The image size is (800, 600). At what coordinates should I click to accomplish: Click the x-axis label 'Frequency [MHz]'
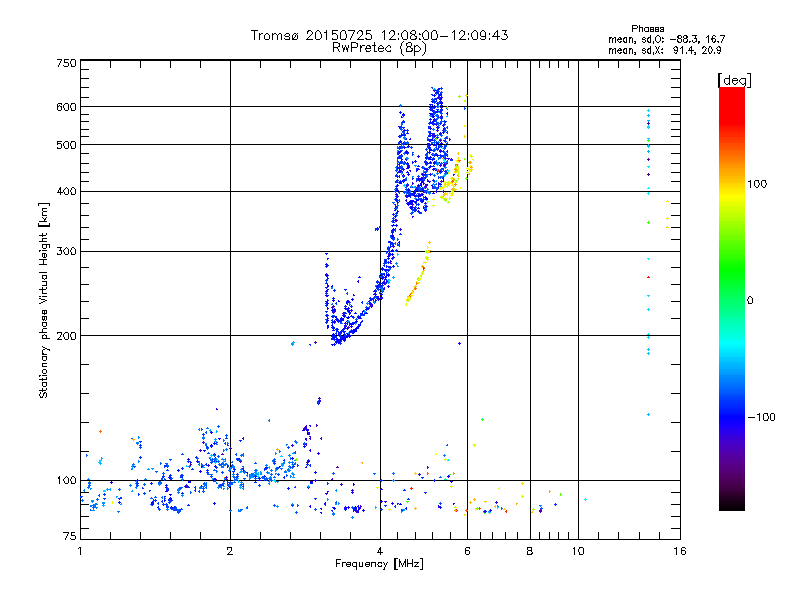coord(379,564)
